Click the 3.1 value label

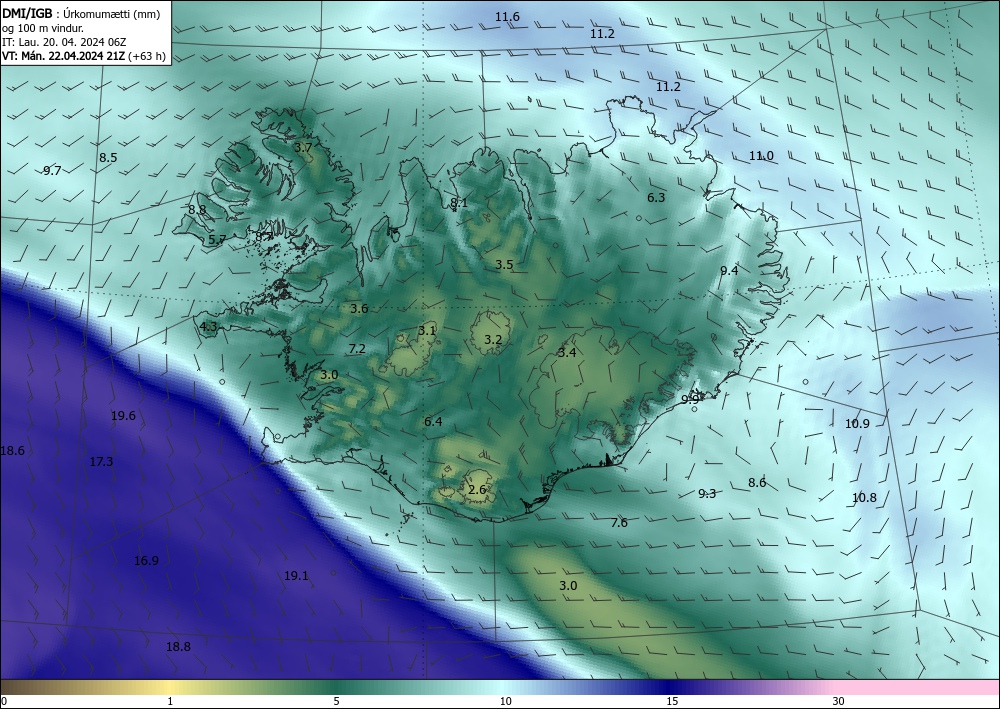(x=427, y=330)
